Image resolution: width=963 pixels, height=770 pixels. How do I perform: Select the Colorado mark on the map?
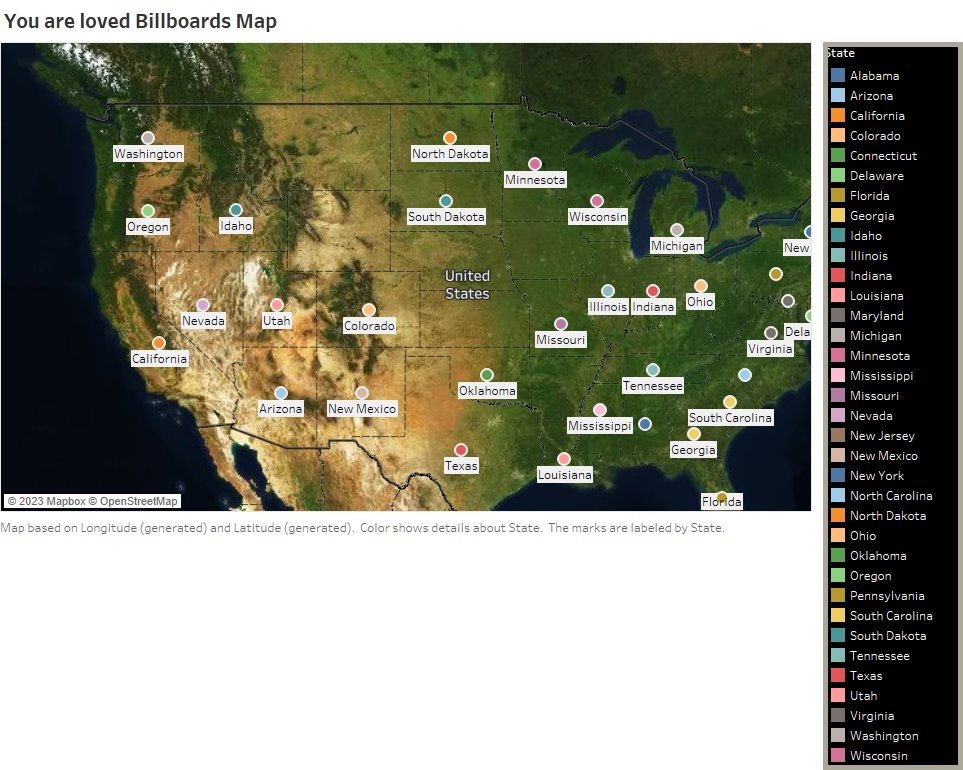point(368,311)
